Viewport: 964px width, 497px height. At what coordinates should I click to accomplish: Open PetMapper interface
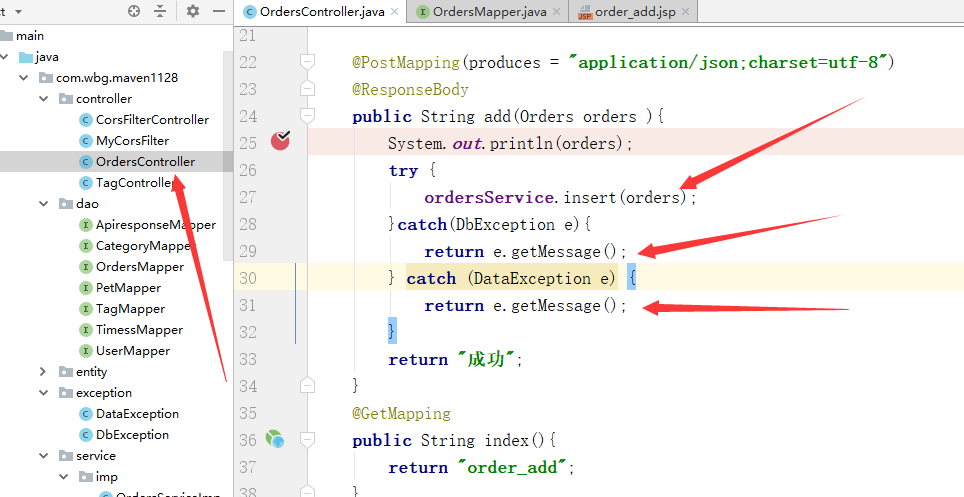click(128, 288)
